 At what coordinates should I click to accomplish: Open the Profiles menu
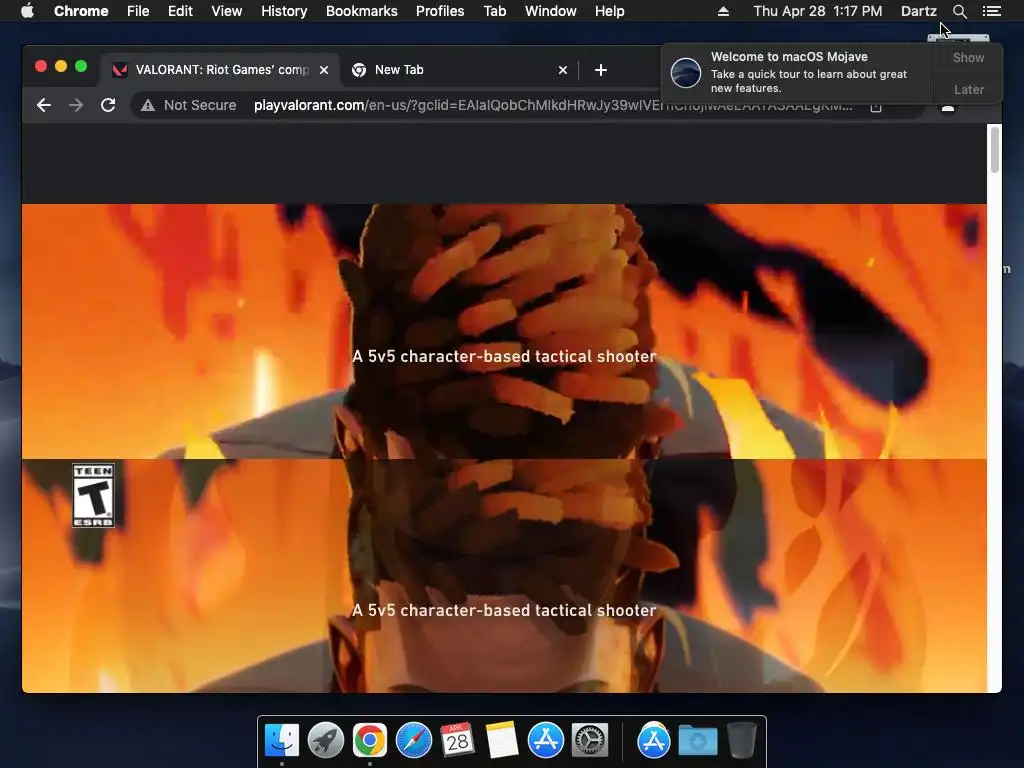coord(440,11)
